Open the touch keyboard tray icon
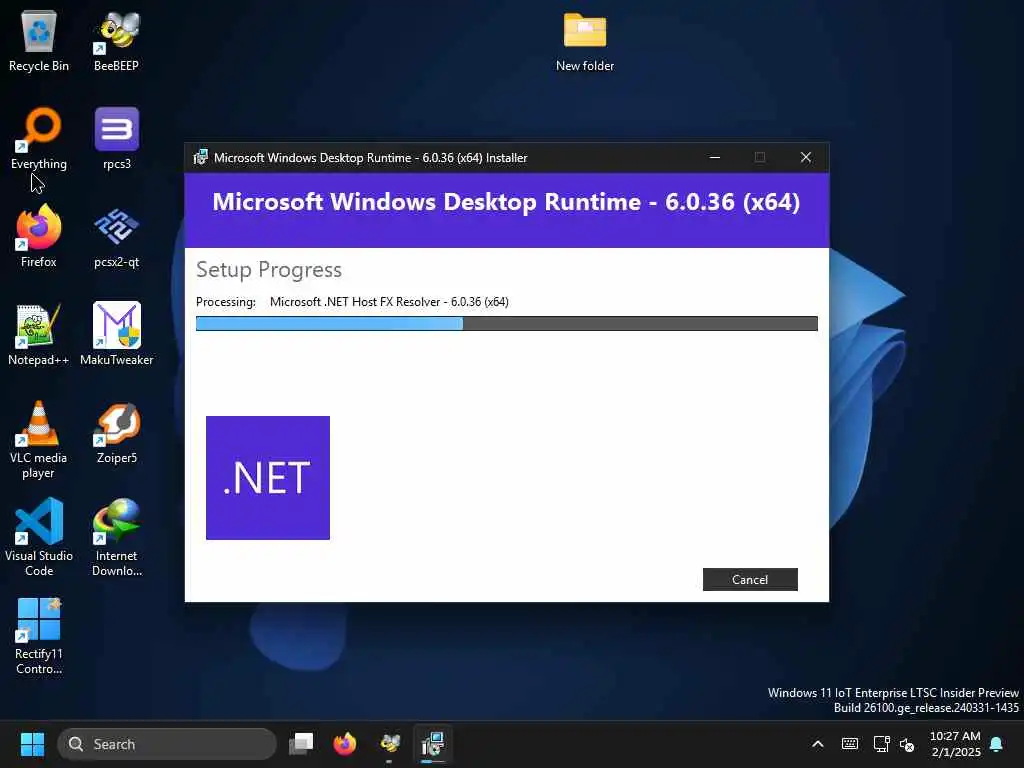Image resolution: width=1024 pixels, height=768 pixels. click(850, 744)
